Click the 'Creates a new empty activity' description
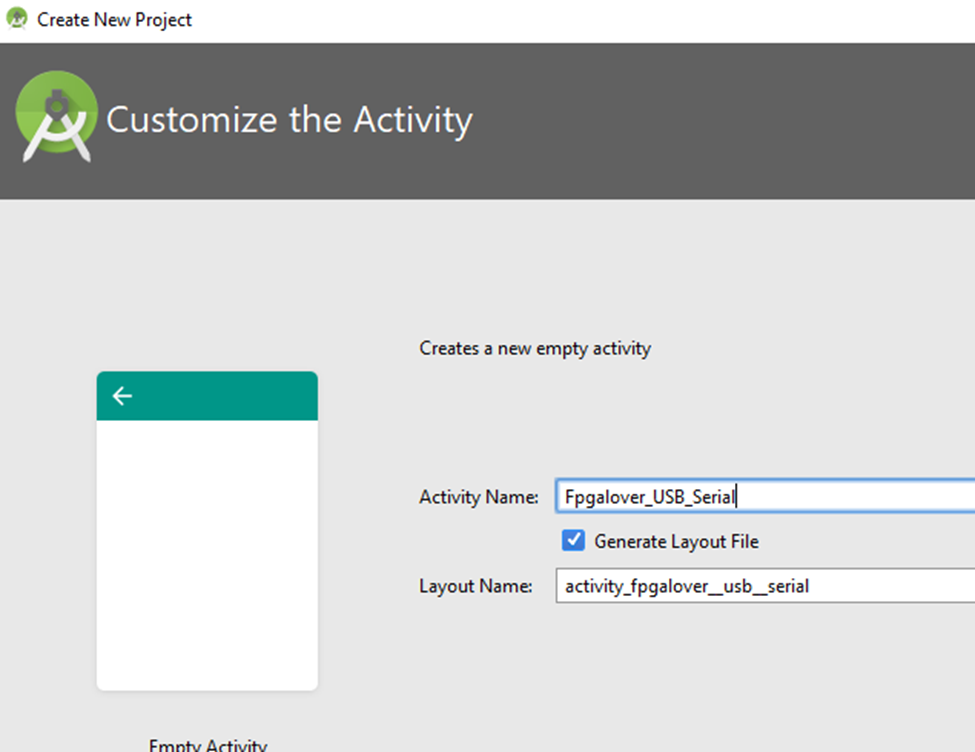The height and width of the screenshot is (752, 975). 535,349
